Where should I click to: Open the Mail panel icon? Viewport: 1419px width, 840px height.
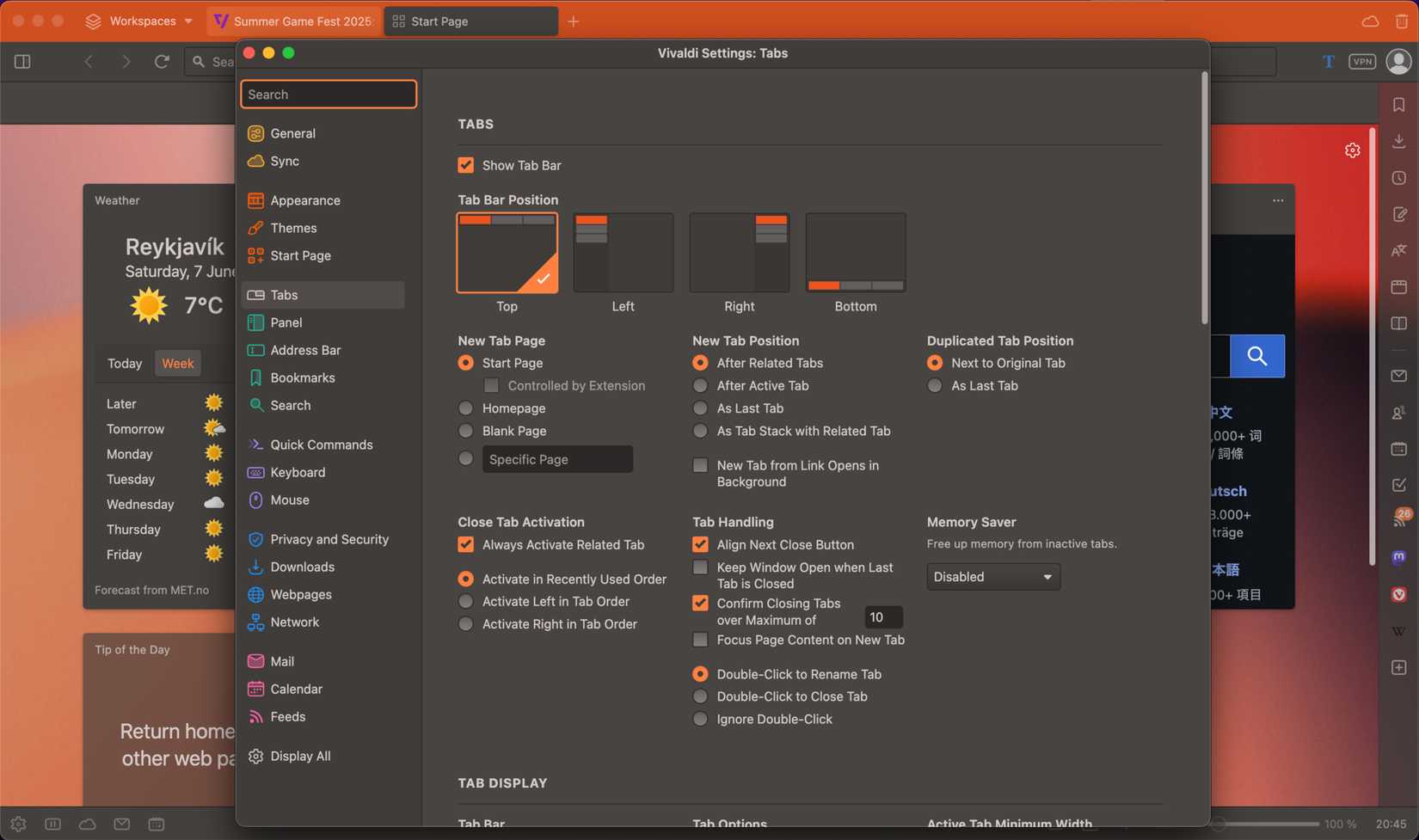point(1399,376)
